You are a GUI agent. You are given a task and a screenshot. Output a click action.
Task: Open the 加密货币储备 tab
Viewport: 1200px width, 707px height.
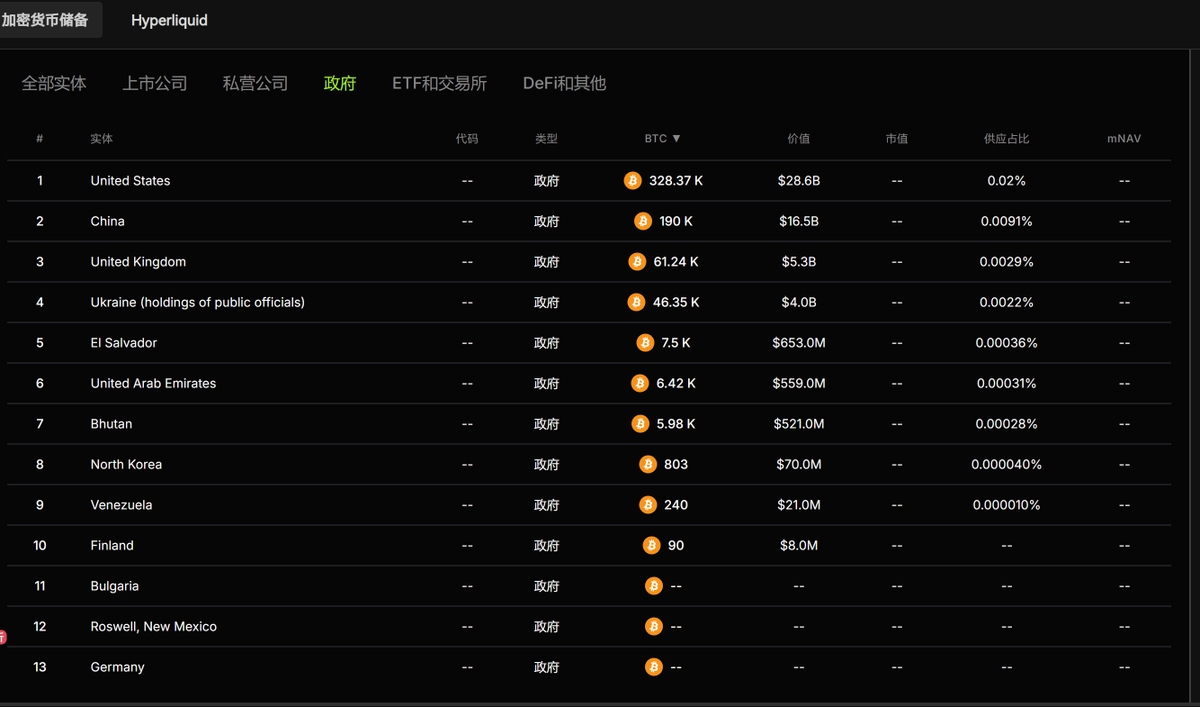click(x=46, y=20)
